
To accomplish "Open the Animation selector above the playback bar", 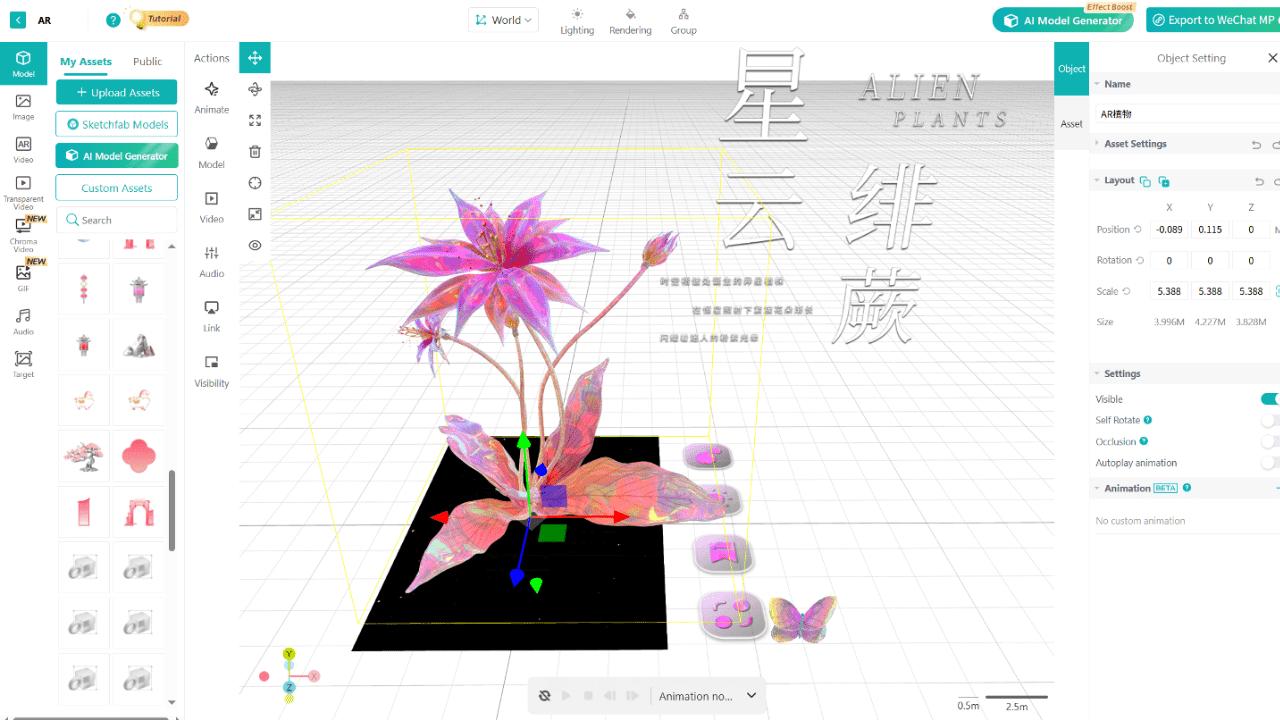I will 706,695.
